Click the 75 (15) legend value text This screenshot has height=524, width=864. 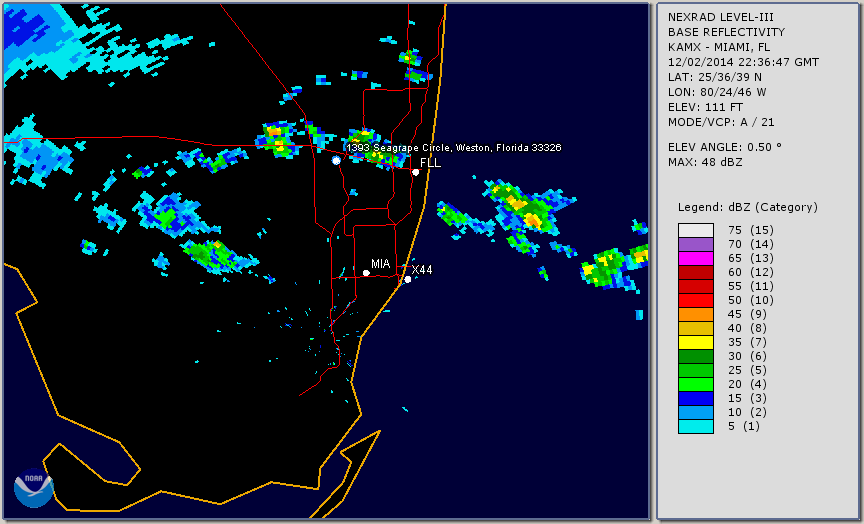pos(751,230)
